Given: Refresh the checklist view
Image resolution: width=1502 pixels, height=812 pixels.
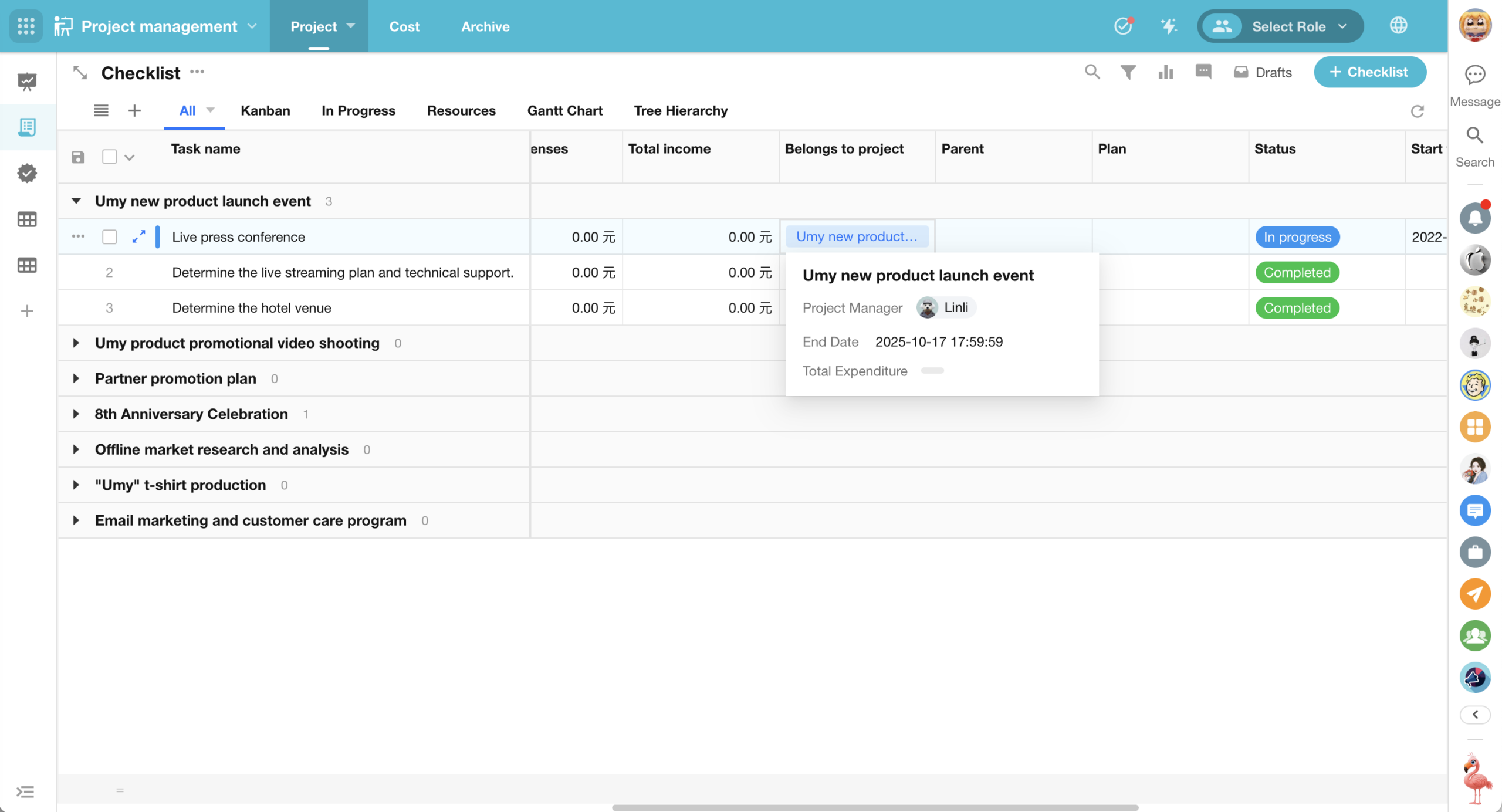Looking at the screenshot, I should click(x=1417, y=111).
